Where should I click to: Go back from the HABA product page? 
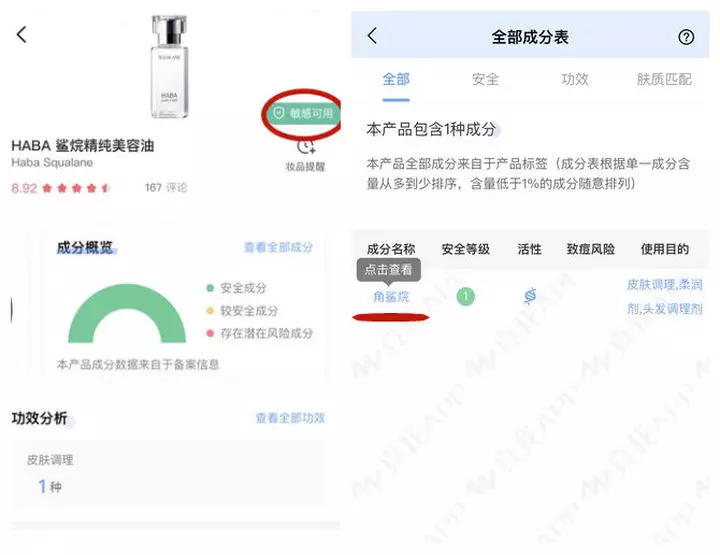coord(21,34)
